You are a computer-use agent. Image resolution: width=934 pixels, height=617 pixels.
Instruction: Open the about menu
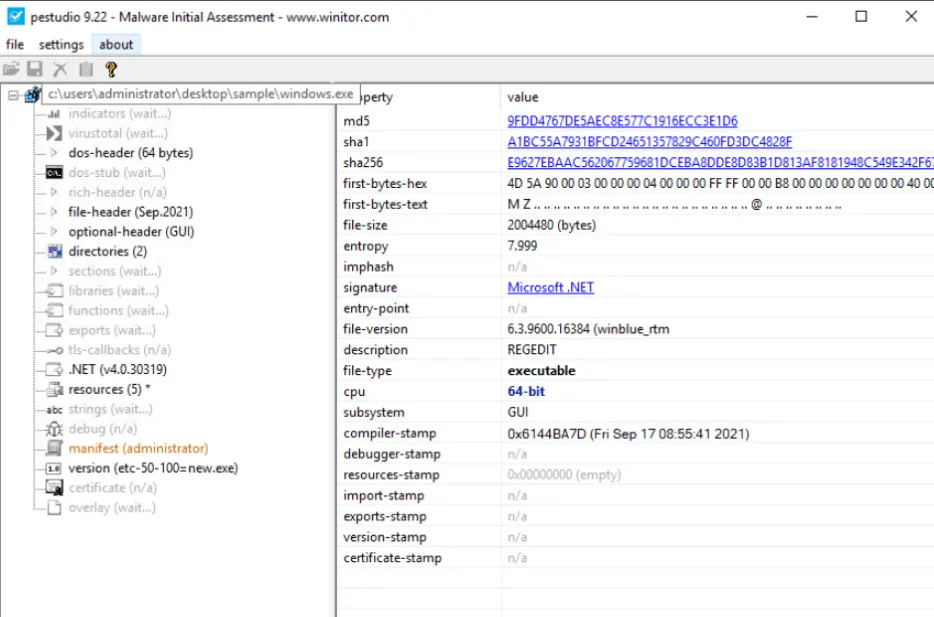tap(116, 45)
